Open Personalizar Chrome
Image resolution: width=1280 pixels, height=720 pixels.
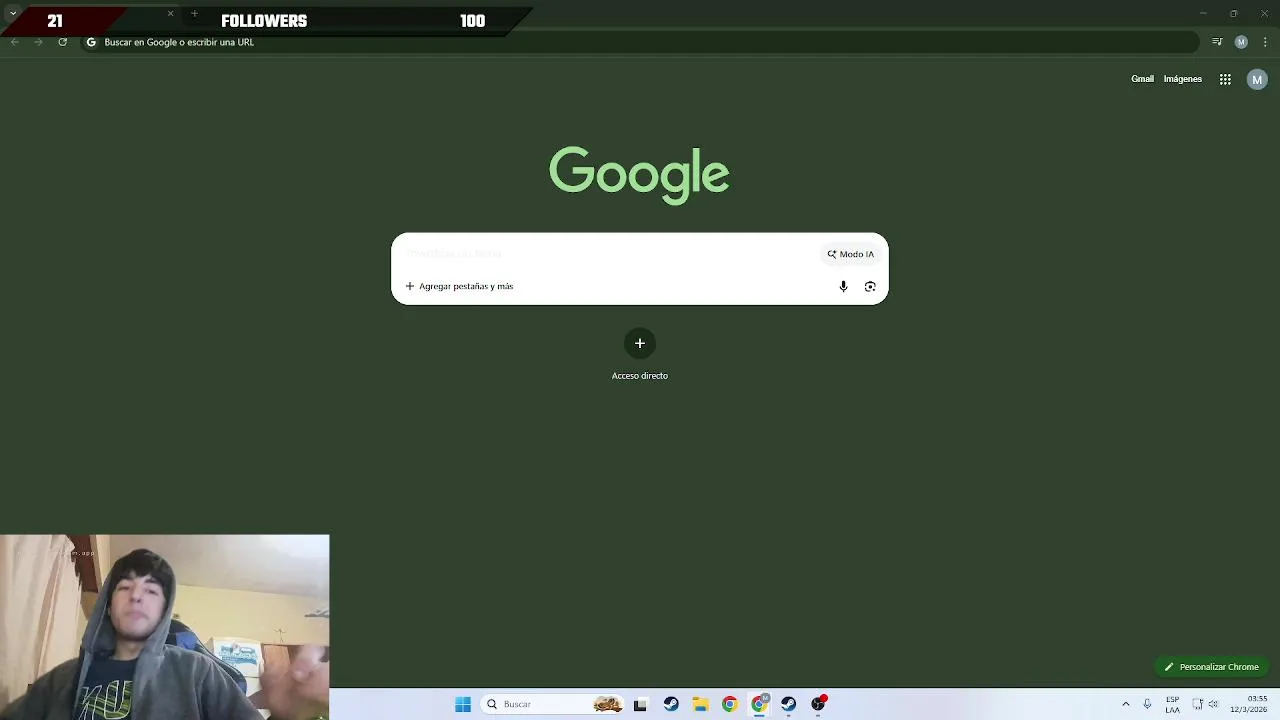[1211, 667]
